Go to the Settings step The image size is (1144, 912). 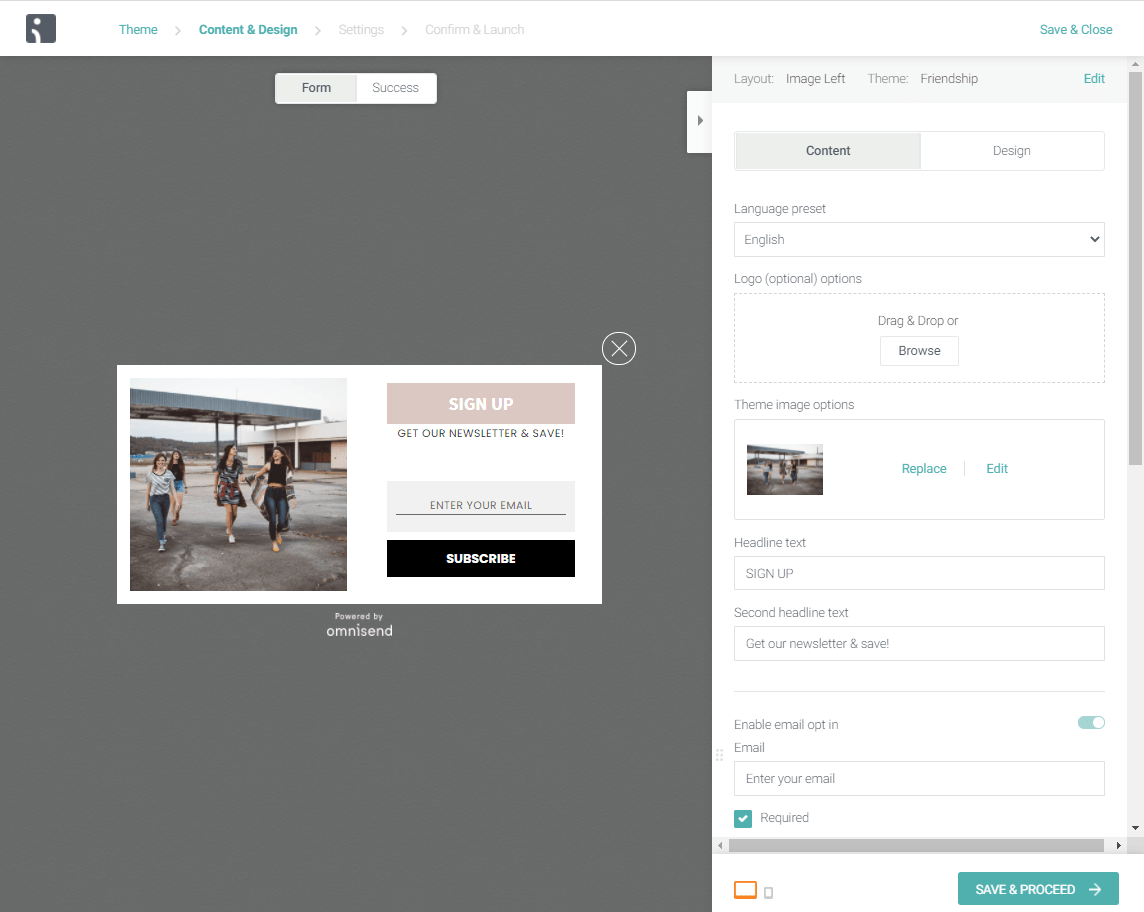tap(361, 30)
